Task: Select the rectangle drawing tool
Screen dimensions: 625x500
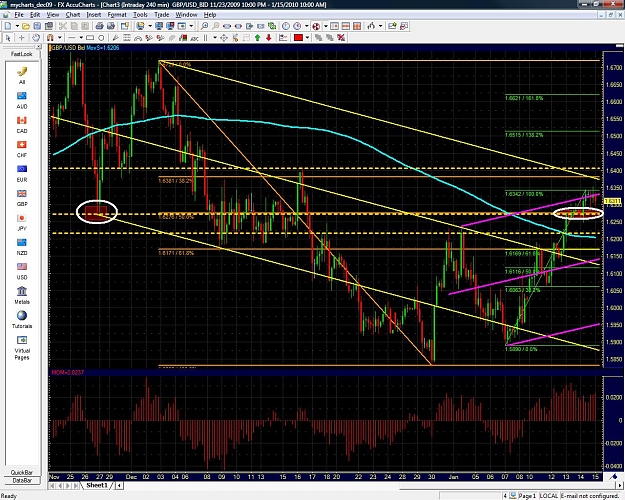Action: pos(90,38)
